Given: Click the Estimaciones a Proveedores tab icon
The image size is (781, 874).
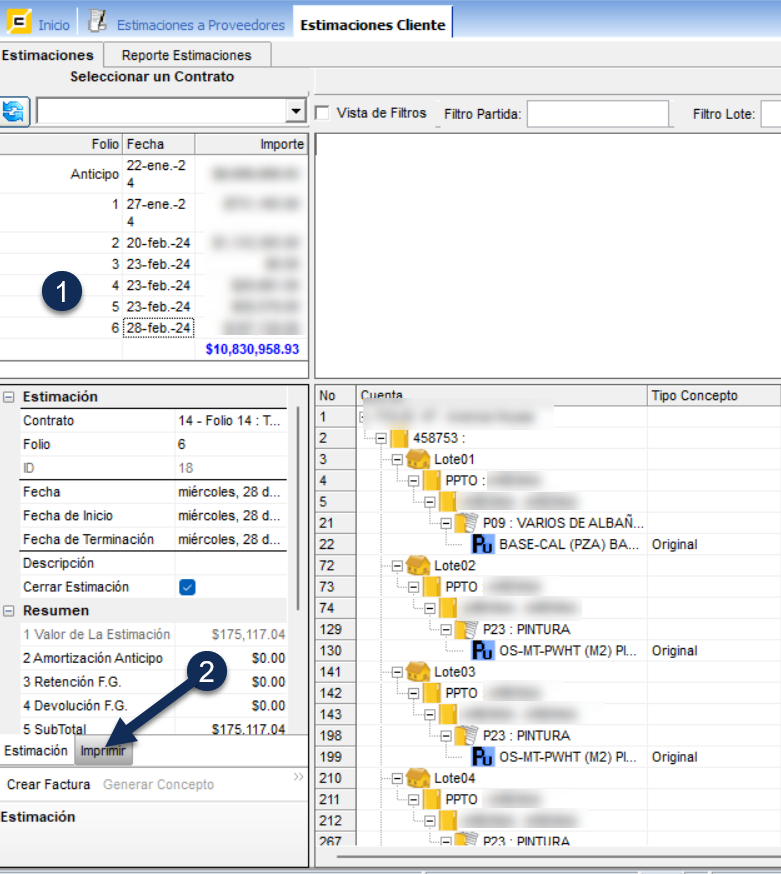Looking at the screenshot, I should click(97, 21).
